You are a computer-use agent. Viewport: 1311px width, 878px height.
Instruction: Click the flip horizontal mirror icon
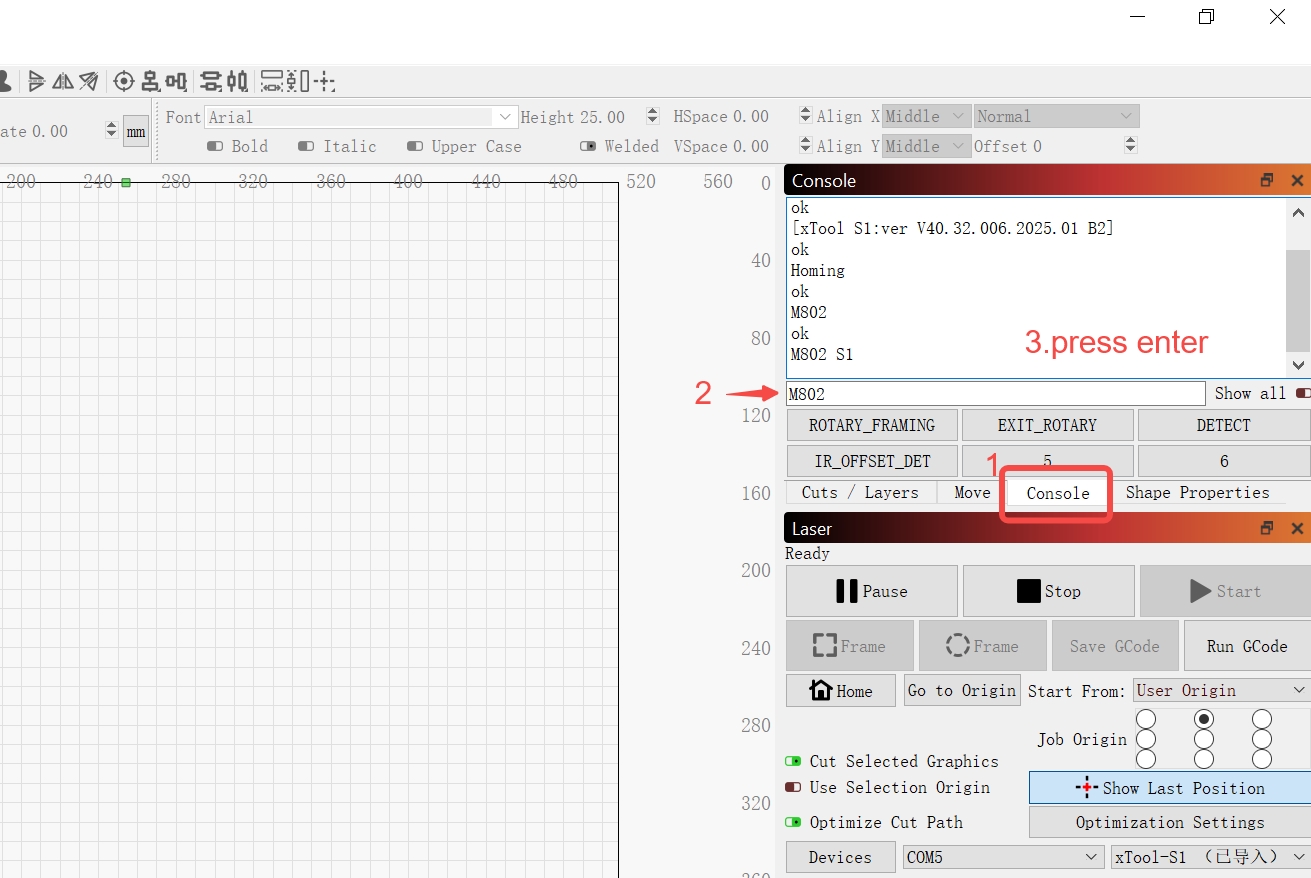click(63, 81)
